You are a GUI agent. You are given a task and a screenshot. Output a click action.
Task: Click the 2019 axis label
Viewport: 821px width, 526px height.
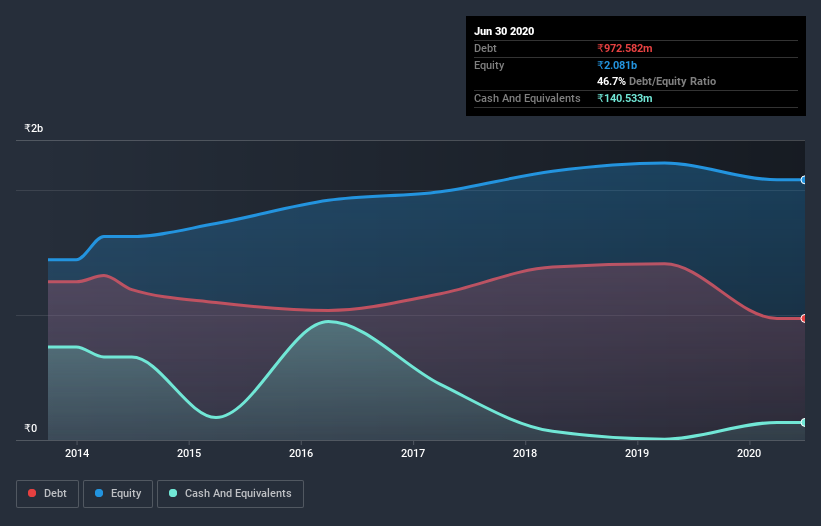[x=637, y=453]
